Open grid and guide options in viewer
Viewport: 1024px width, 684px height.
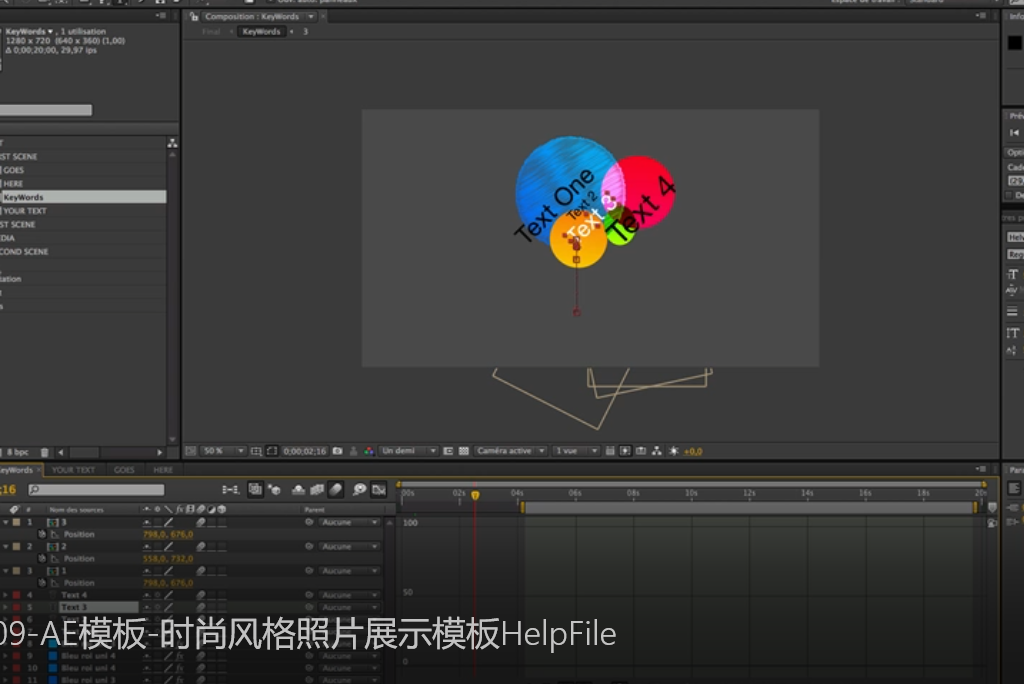pyautogui.click(x=256, y=451)
